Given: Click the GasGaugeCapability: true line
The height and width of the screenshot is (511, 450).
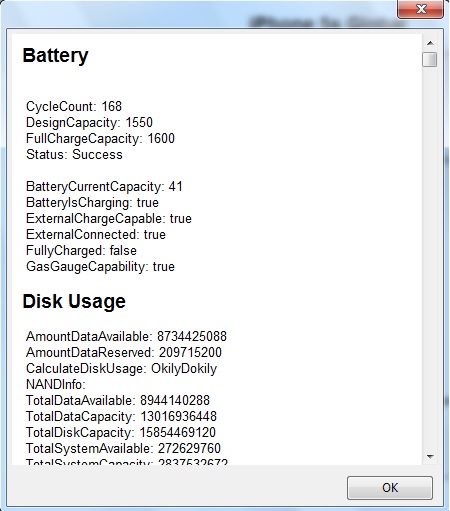Looking at the screenshot, I should pos(100,266).
